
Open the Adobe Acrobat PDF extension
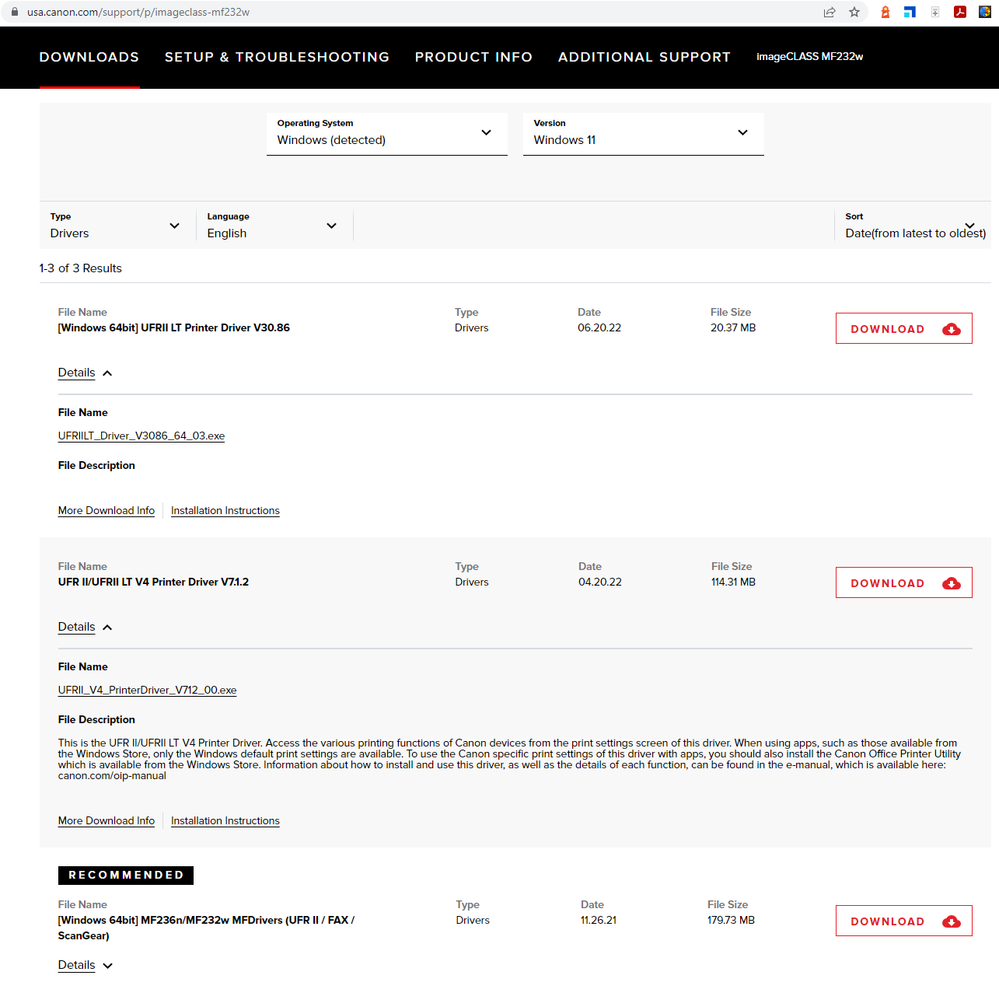(x=959, y=12)
